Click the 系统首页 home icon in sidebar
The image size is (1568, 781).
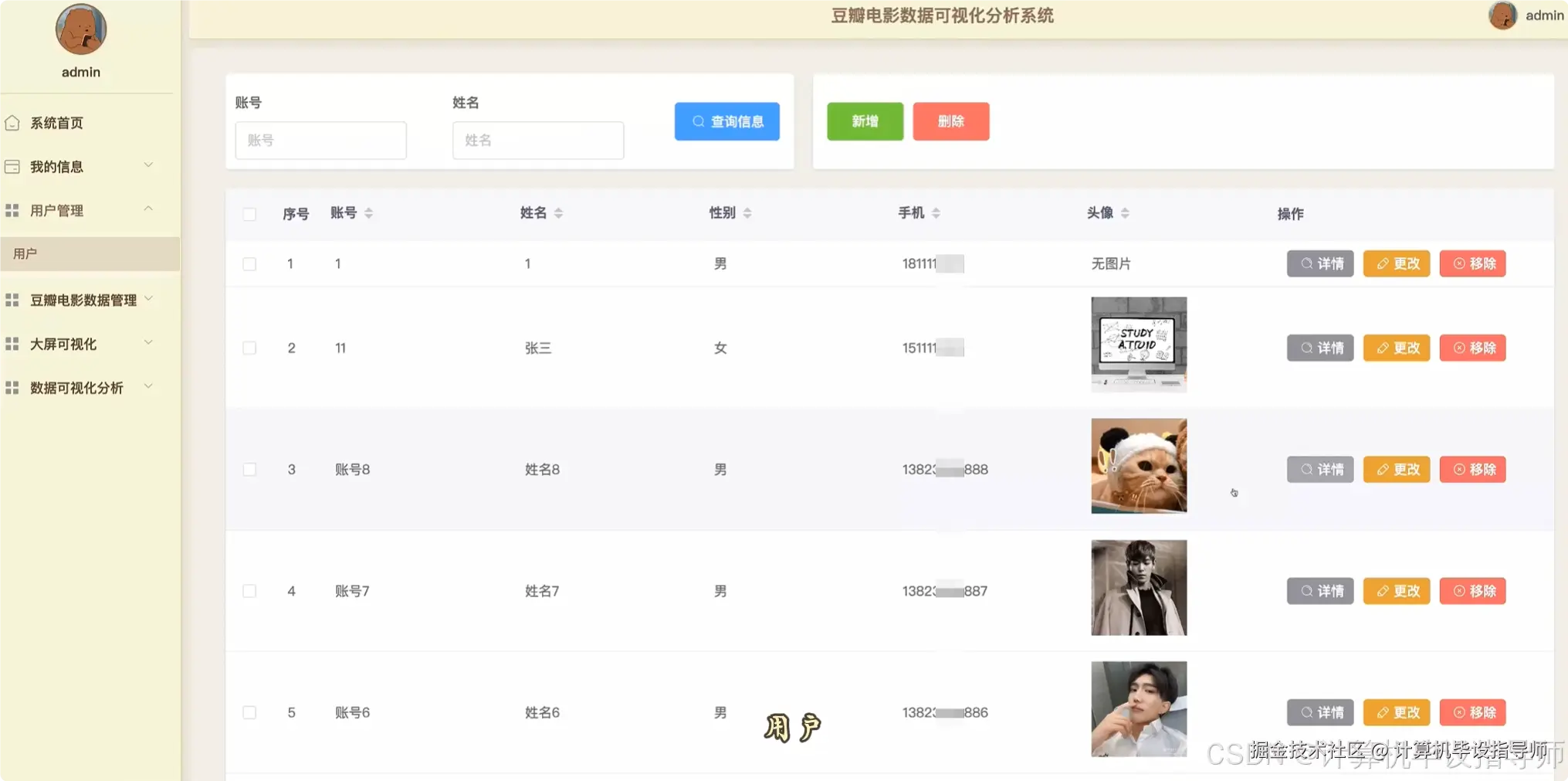(x=12, y=122)
